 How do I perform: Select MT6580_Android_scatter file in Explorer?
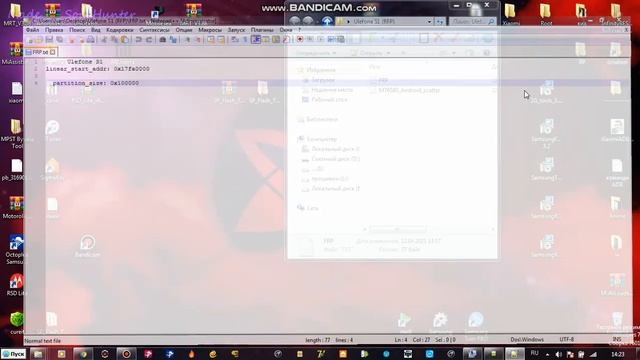point(409,90)
